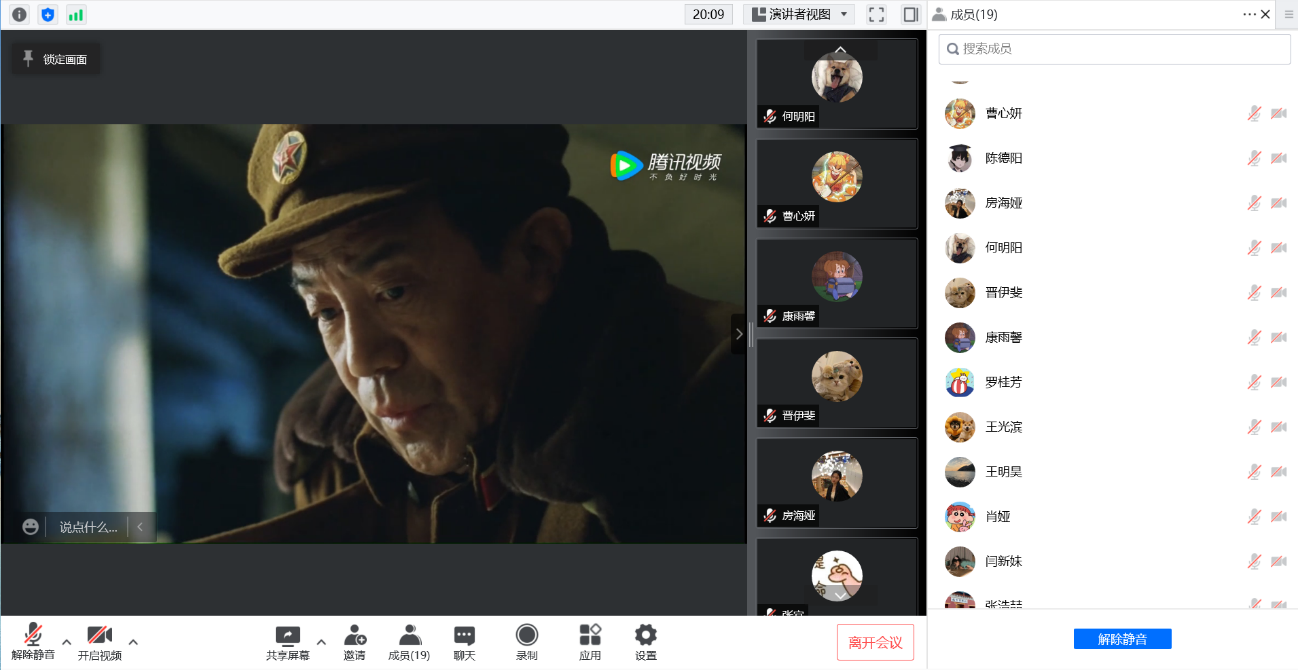Click the name 康雨馨 in the member list
The image size is (1298, 670).
[1004, 337]
